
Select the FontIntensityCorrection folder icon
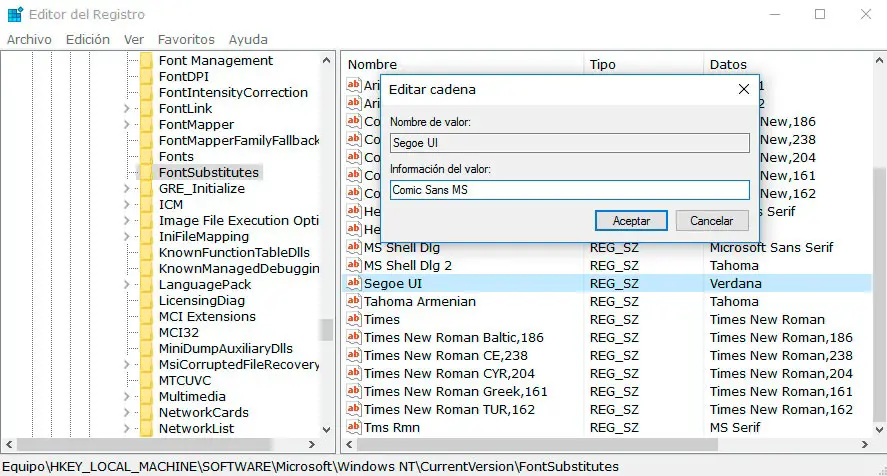tap(146, 92)
